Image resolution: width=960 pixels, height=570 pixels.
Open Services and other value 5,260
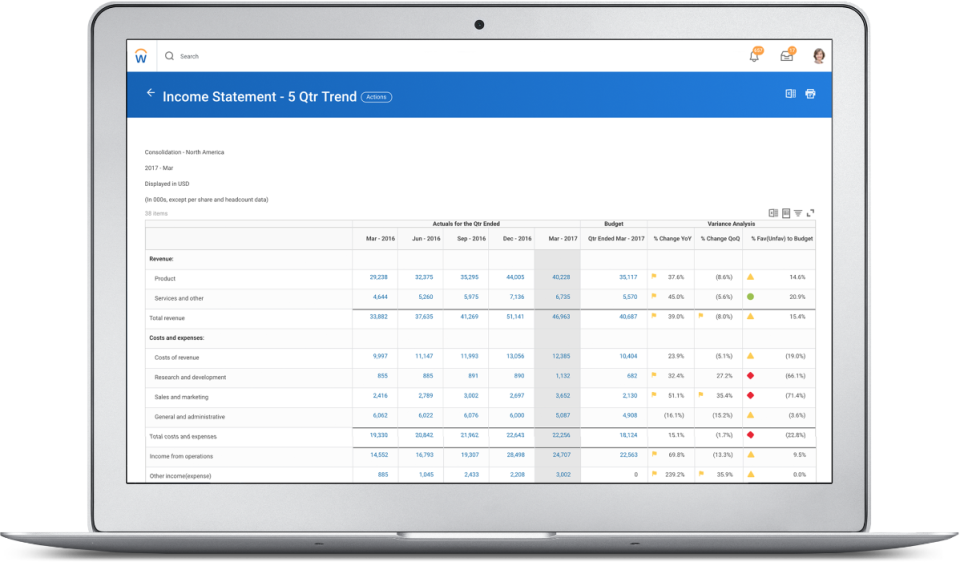(x=426, y=297)
